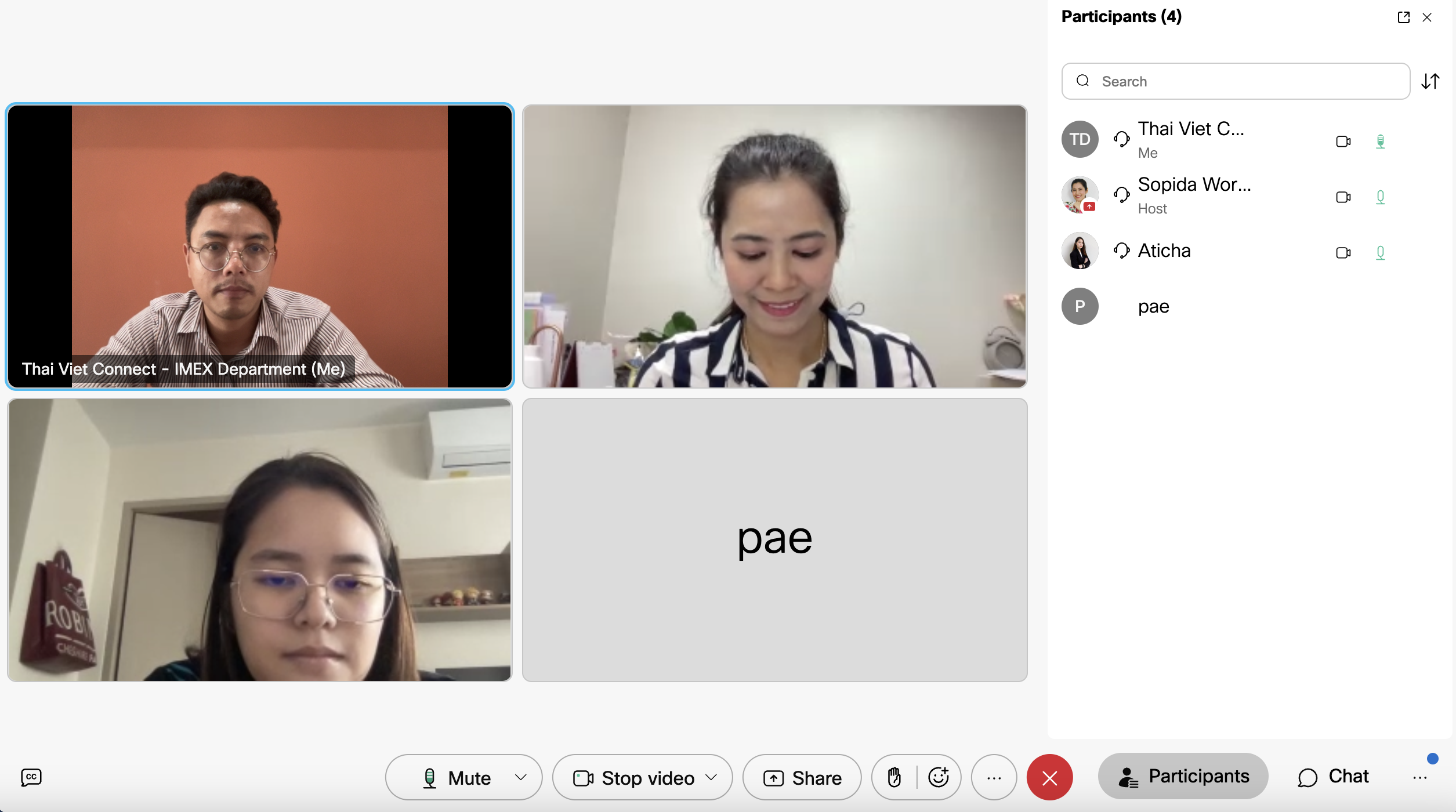Toggle my mic icon in participants list

coord(1380,142)
